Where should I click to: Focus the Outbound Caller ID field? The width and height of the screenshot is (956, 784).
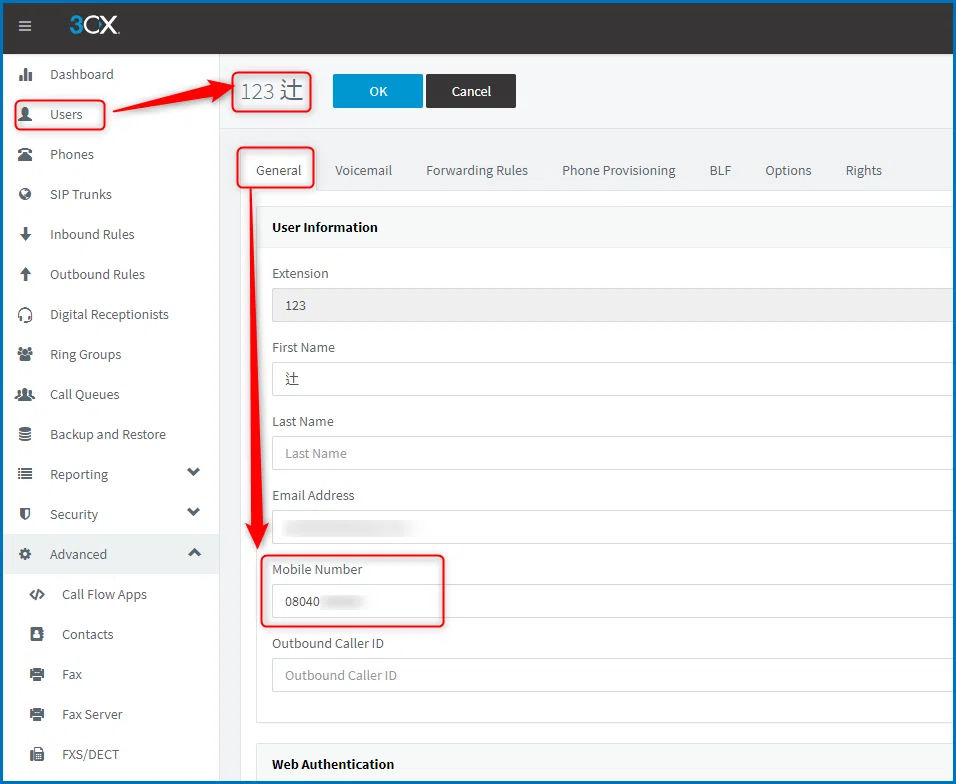[x=613, y=675]
